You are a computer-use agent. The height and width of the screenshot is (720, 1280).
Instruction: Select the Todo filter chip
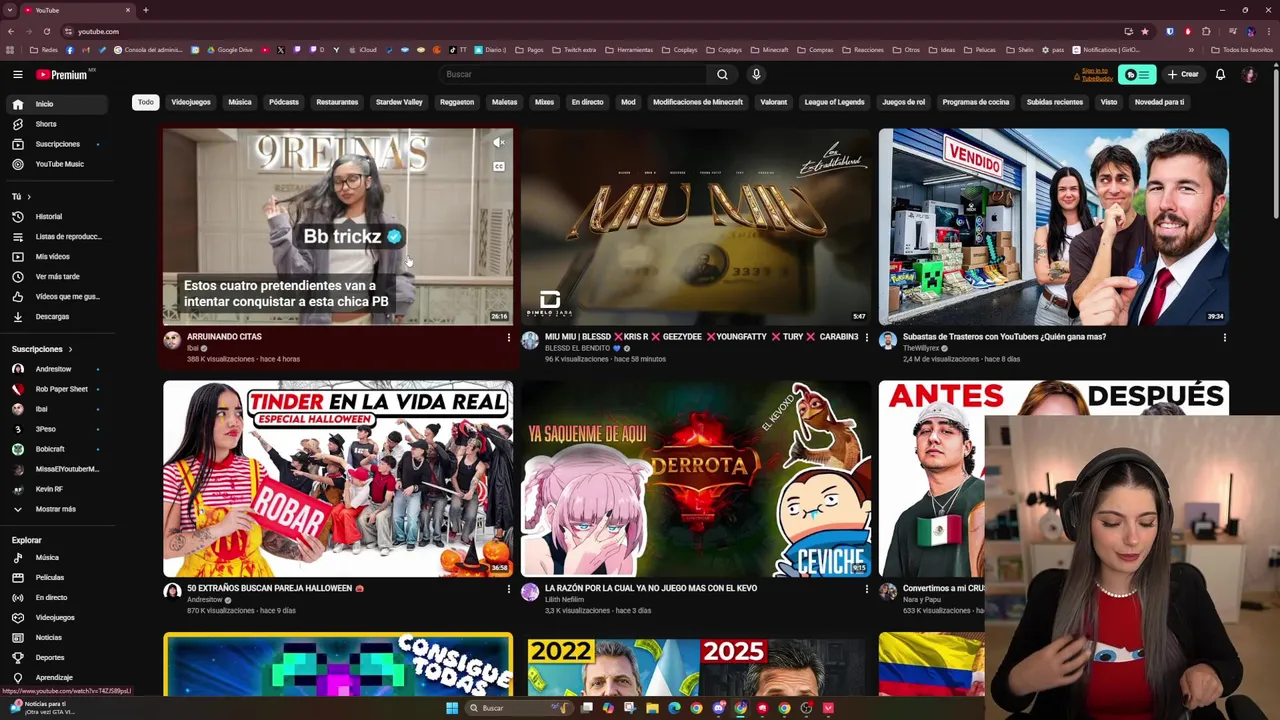[x=146, y=102]
